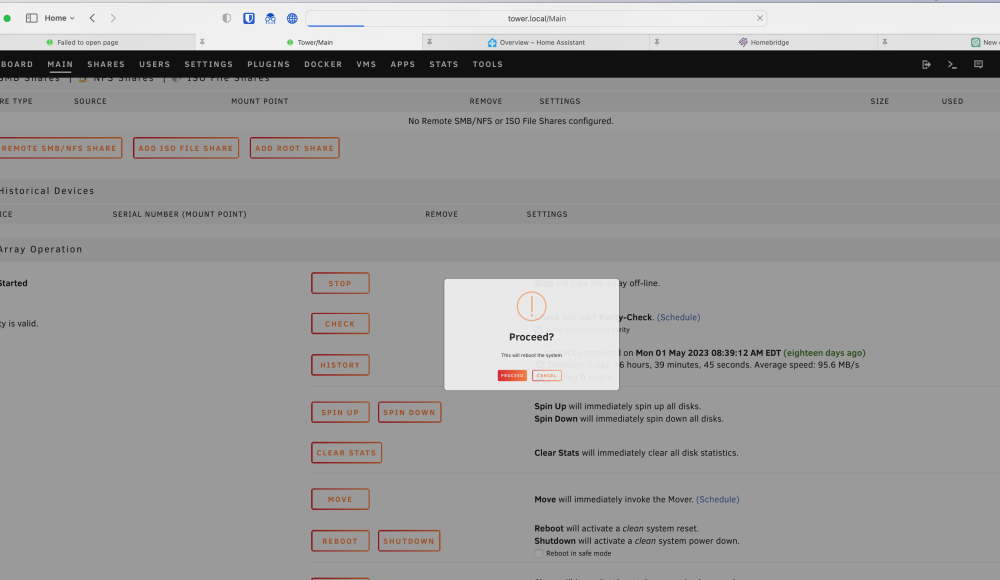Click the 'eighteen days ago' text
Screen dimensions: 1000x580
click(824, 353)
